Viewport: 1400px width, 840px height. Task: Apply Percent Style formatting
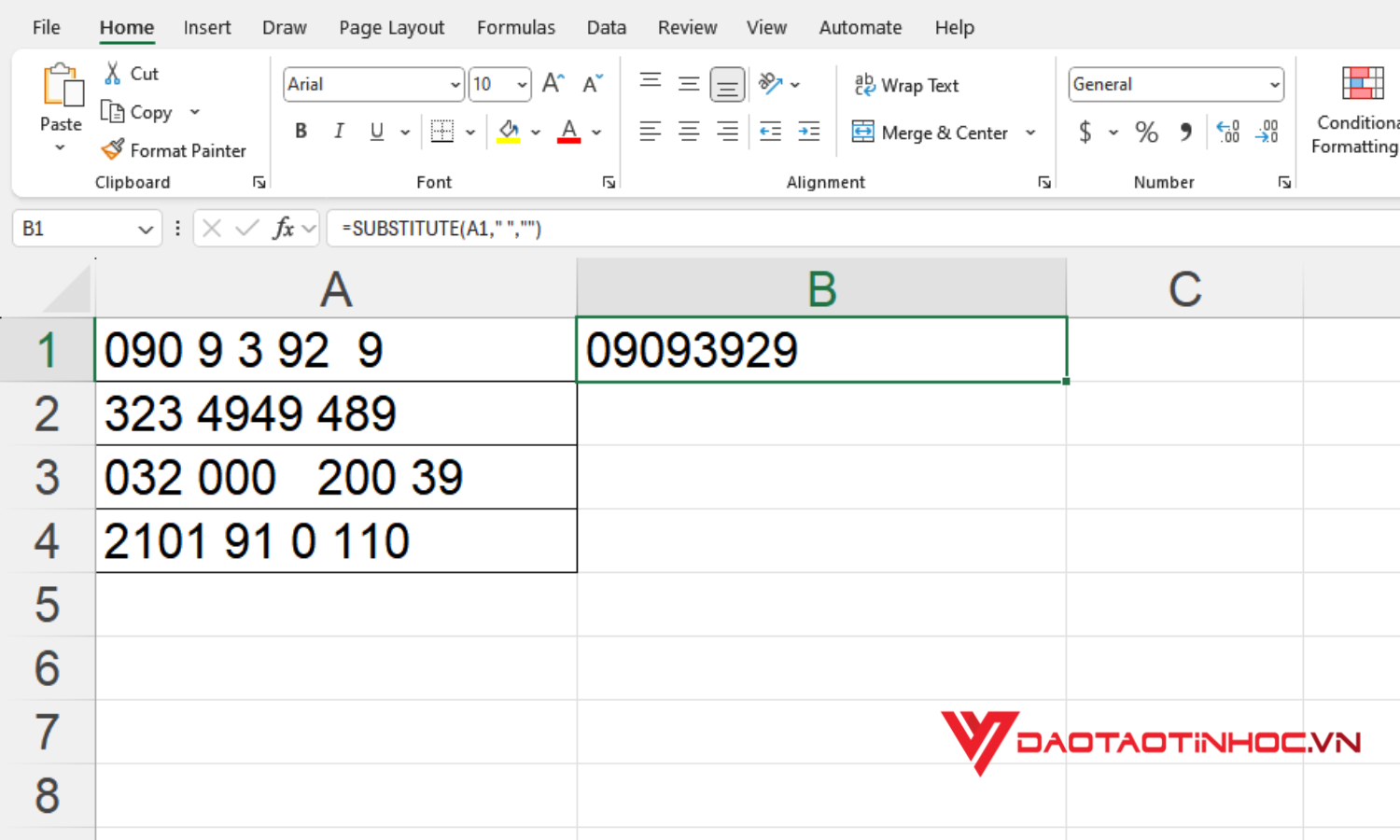[x=1147, y=132]
